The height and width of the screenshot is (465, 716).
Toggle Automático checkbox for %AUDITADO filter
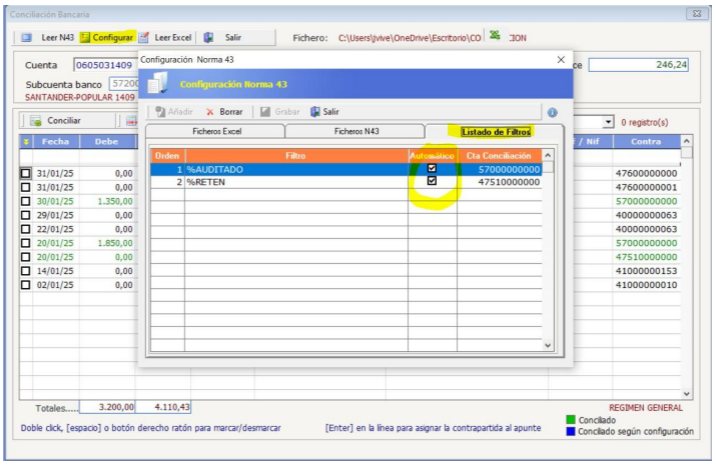coord(432,169)
